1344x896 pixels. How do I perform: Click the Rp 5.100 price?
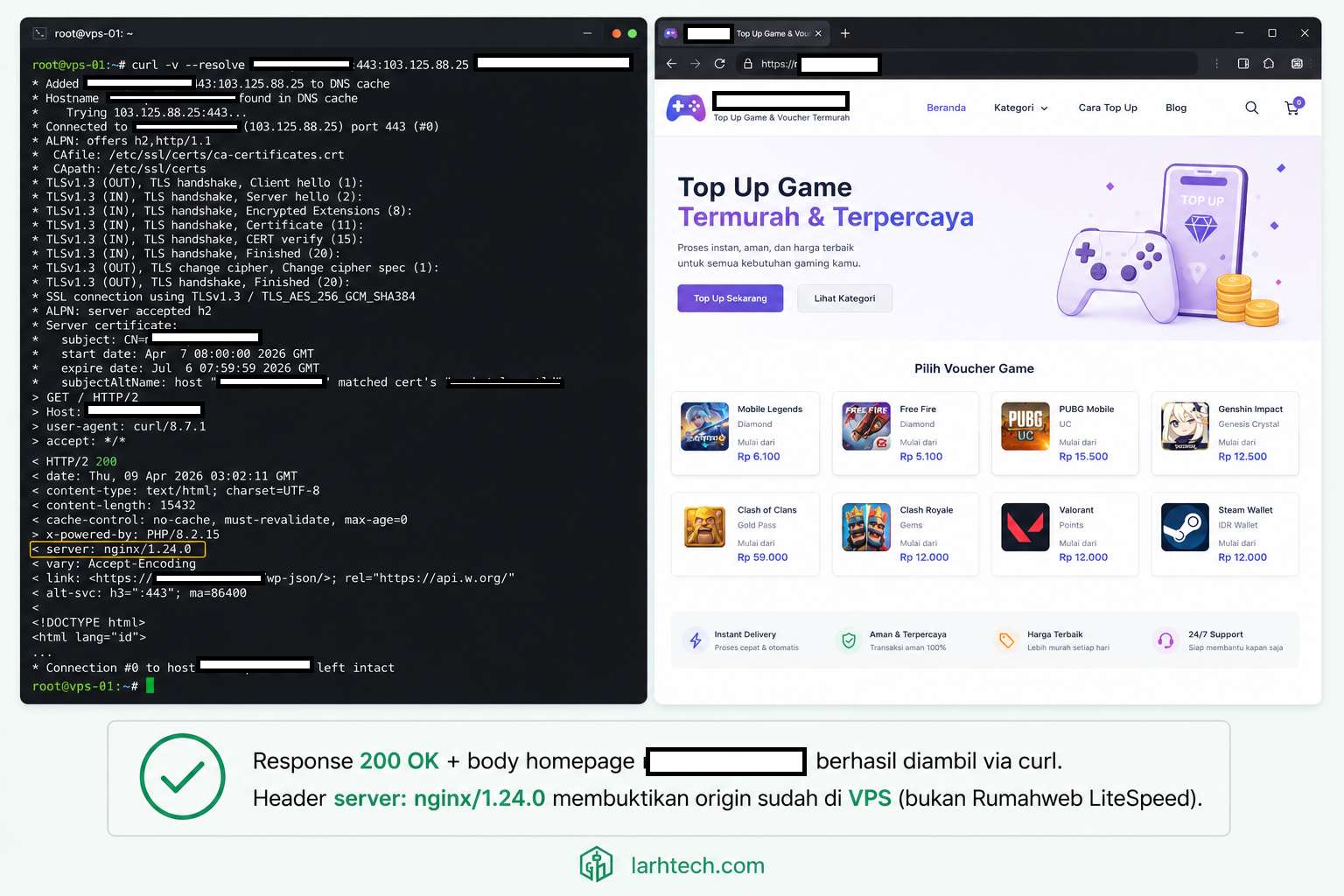click(x=921, y=457)
